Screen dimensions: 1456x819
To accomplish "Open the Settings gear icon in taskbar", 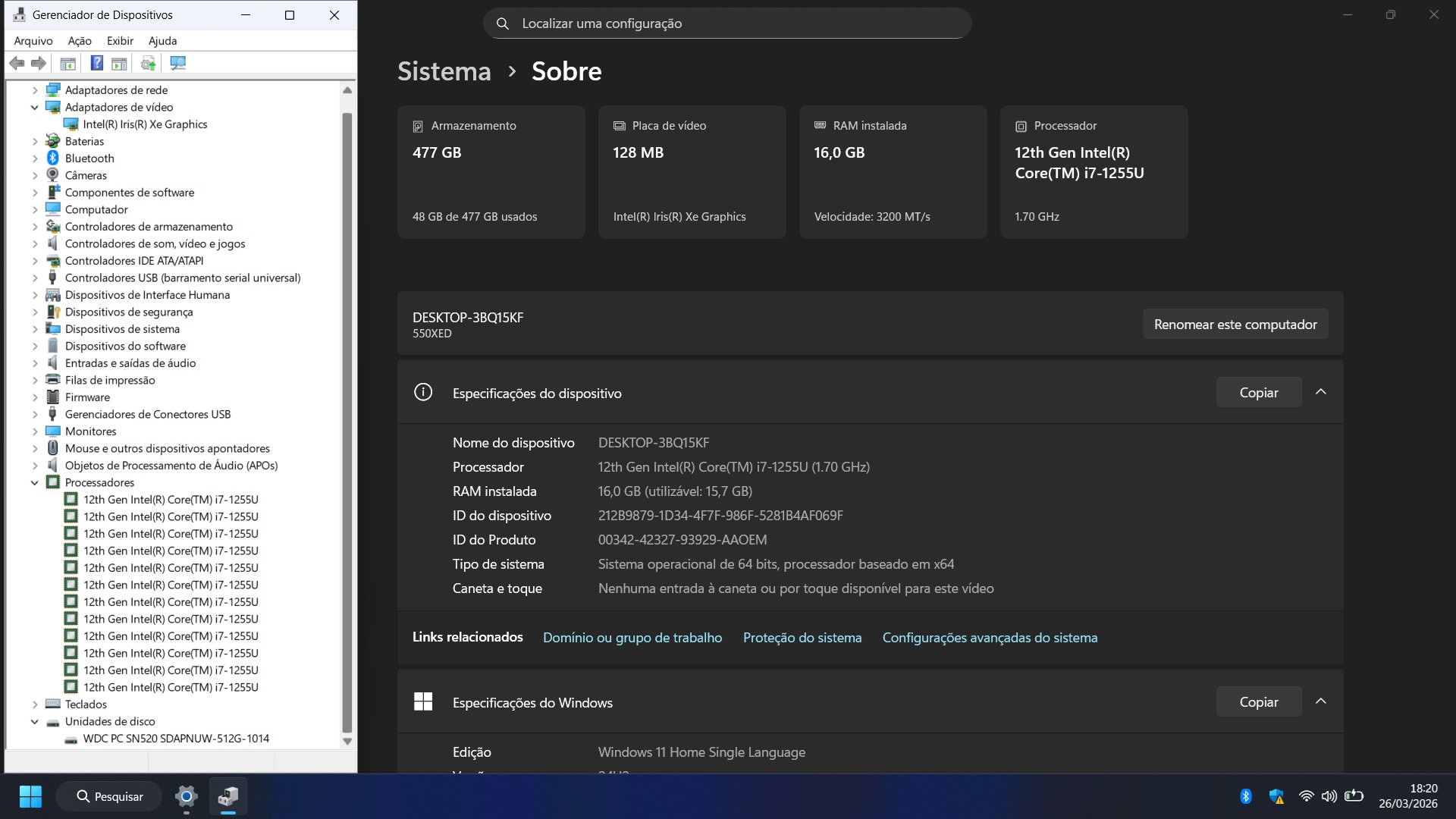I will pyautogui.click(x=186, y=796).
